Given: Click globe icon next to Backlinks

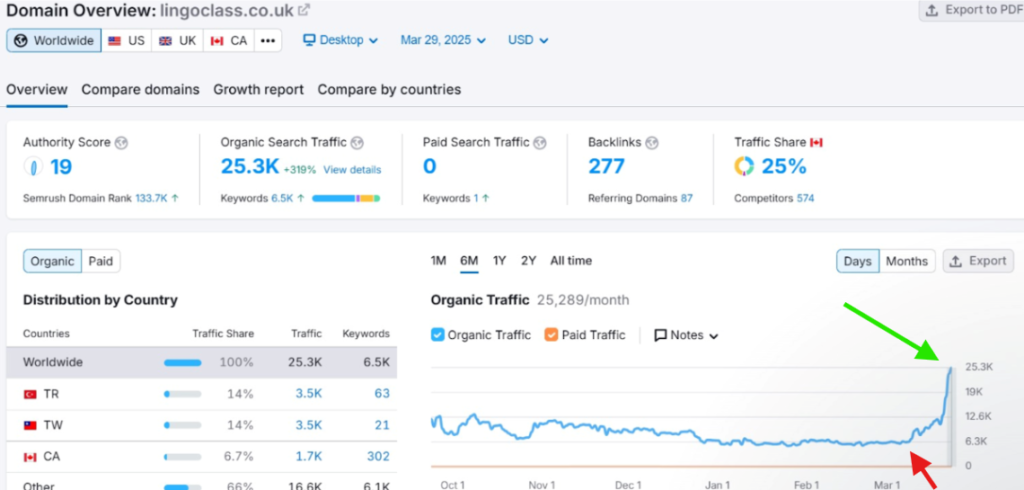Looking at the screenshot, I should click(652, 142).
